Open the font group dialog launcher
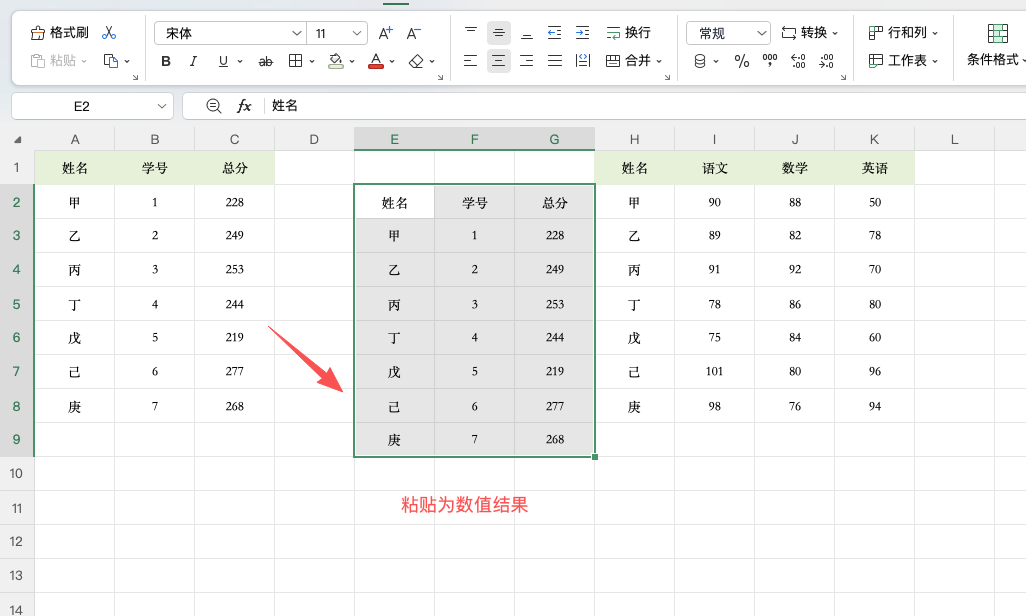The image size is (1026, 616). point(440,77)
